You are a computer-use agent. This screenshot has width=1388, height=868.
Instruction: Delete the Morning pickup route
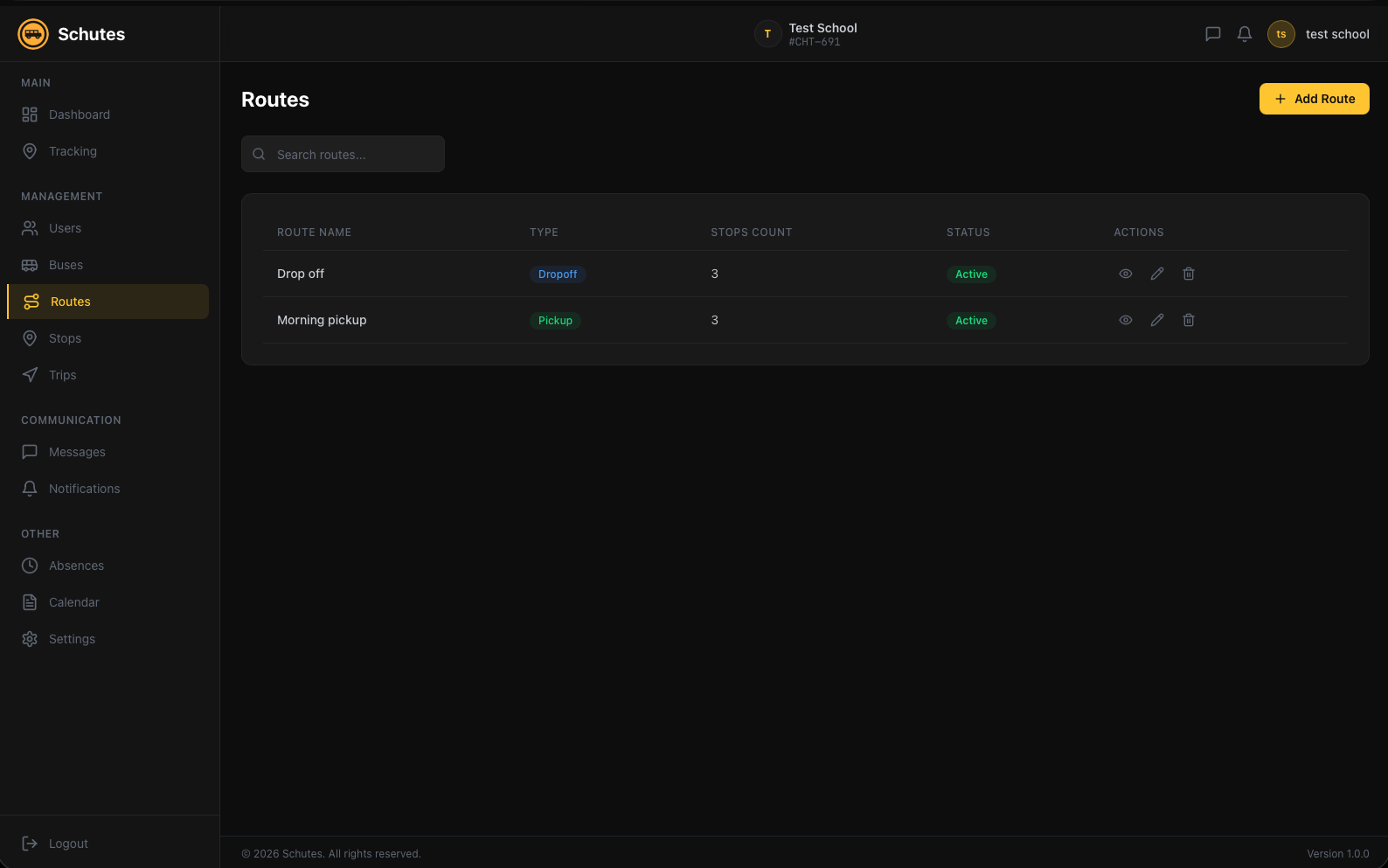point(1189,320)
